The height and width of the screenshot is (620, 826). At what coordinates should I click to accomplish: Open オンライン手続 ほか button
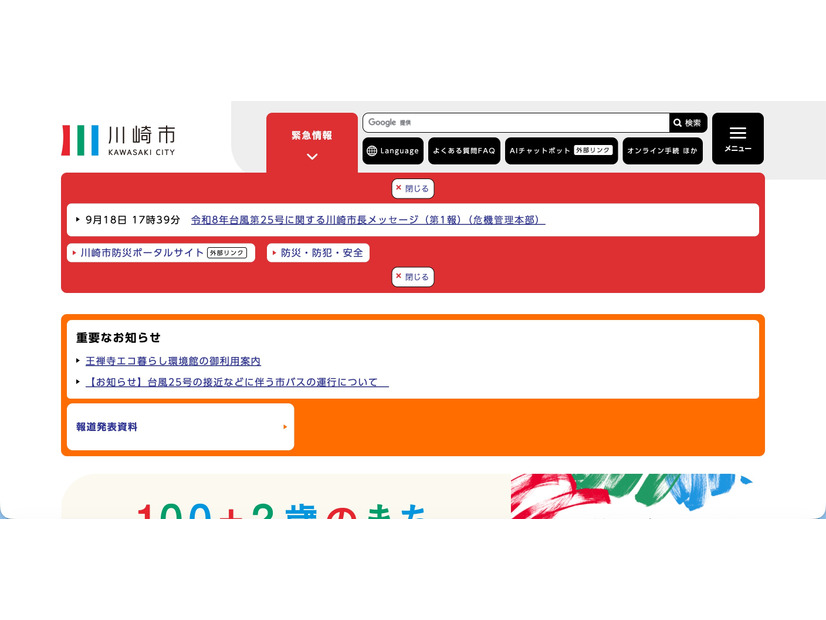coord(663,151)
